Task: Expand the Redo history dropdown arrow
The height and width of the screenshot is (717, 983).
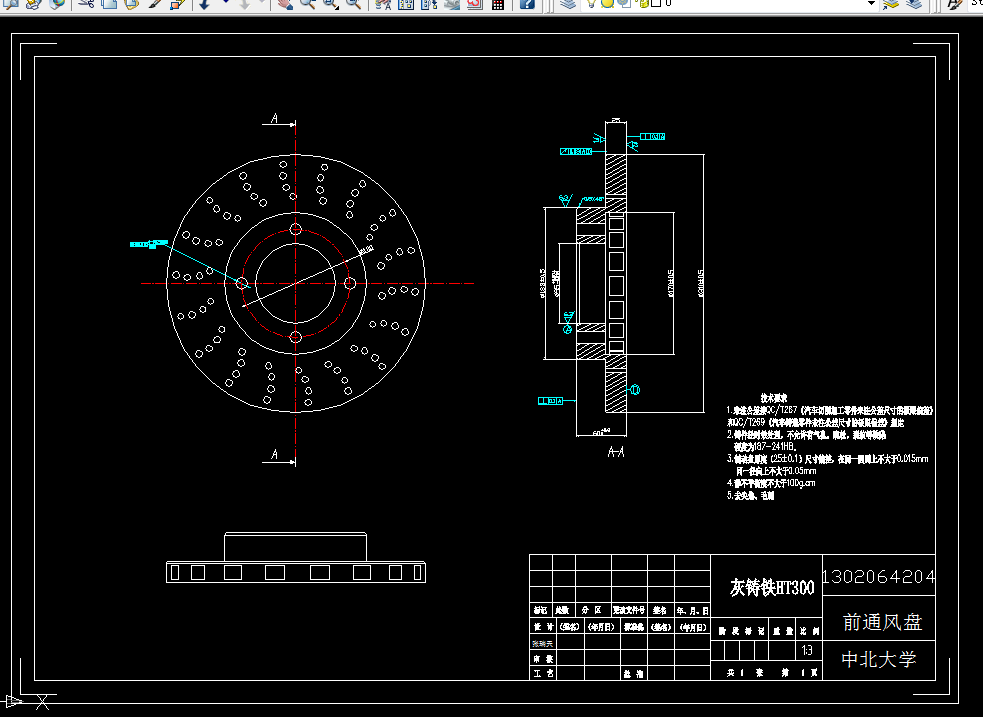Action: (x=264, y=3)
